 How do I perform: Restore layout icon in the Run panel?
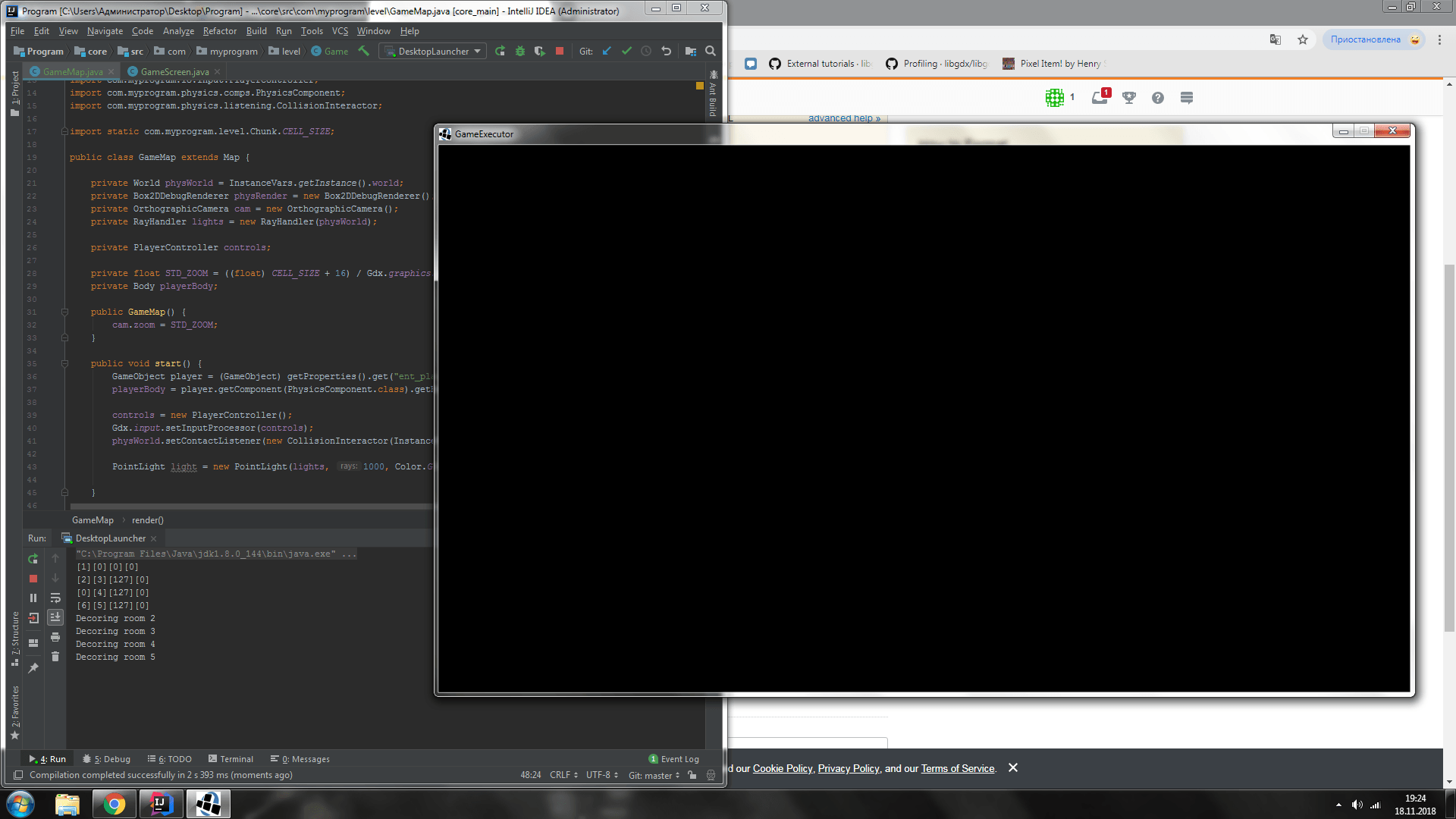coord(33,643)
